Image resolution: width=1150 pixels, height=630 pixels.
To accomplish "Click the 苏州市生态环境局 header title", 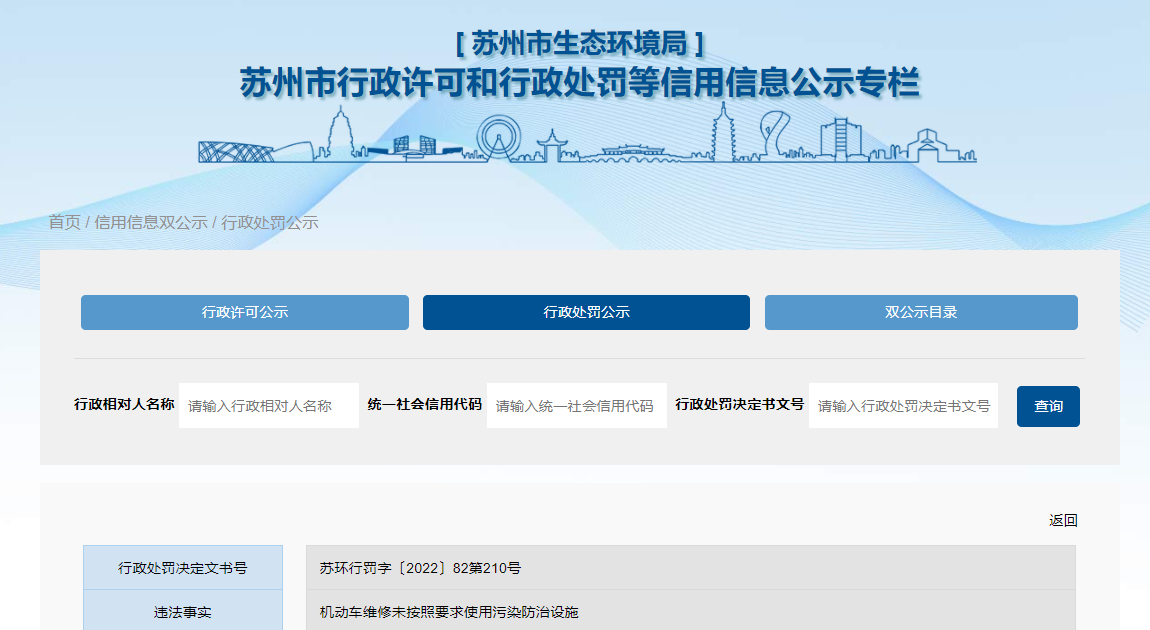I will pyautogui.click(x=579, y=43).
